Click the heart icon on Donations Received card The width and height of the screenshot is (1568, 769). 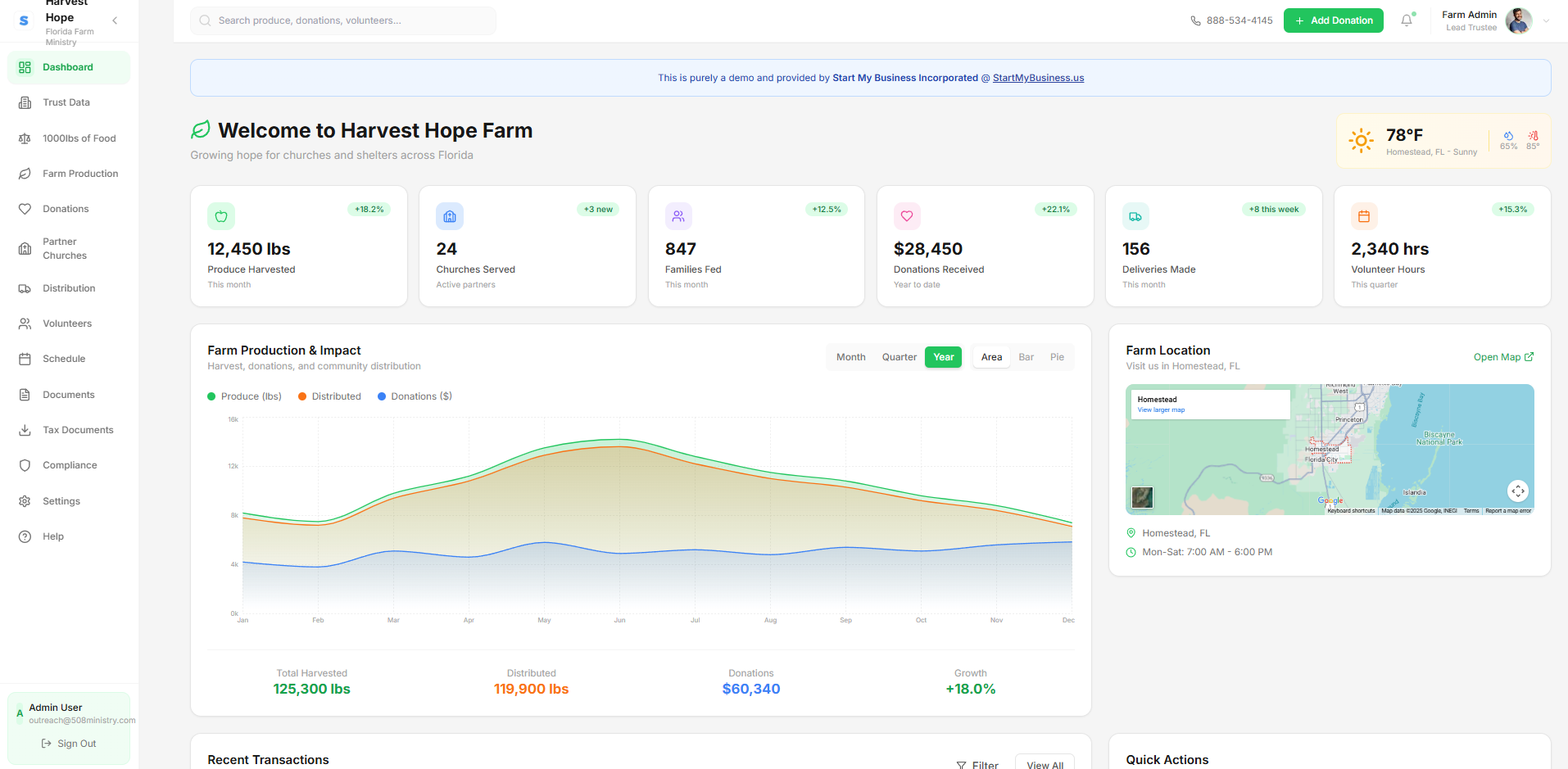[907, 216]
